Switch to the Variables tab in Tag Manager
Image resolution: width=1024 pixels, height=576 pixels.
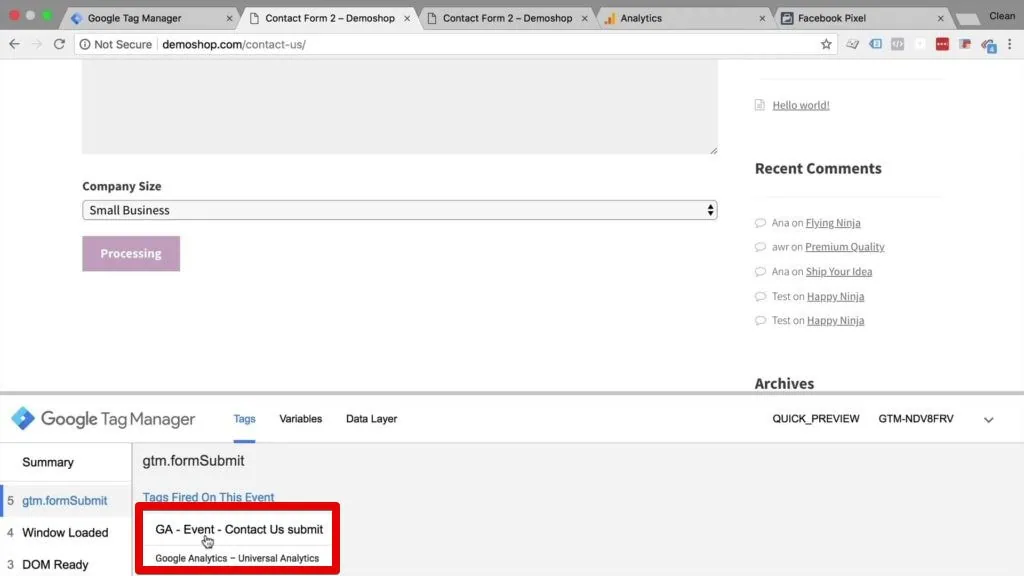tap(300, 419)
